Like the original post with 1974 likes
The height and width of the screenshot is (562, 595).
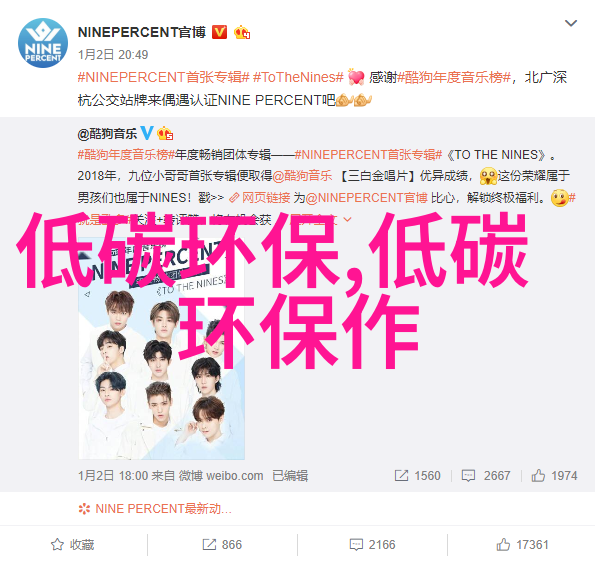tap(554, 475)
